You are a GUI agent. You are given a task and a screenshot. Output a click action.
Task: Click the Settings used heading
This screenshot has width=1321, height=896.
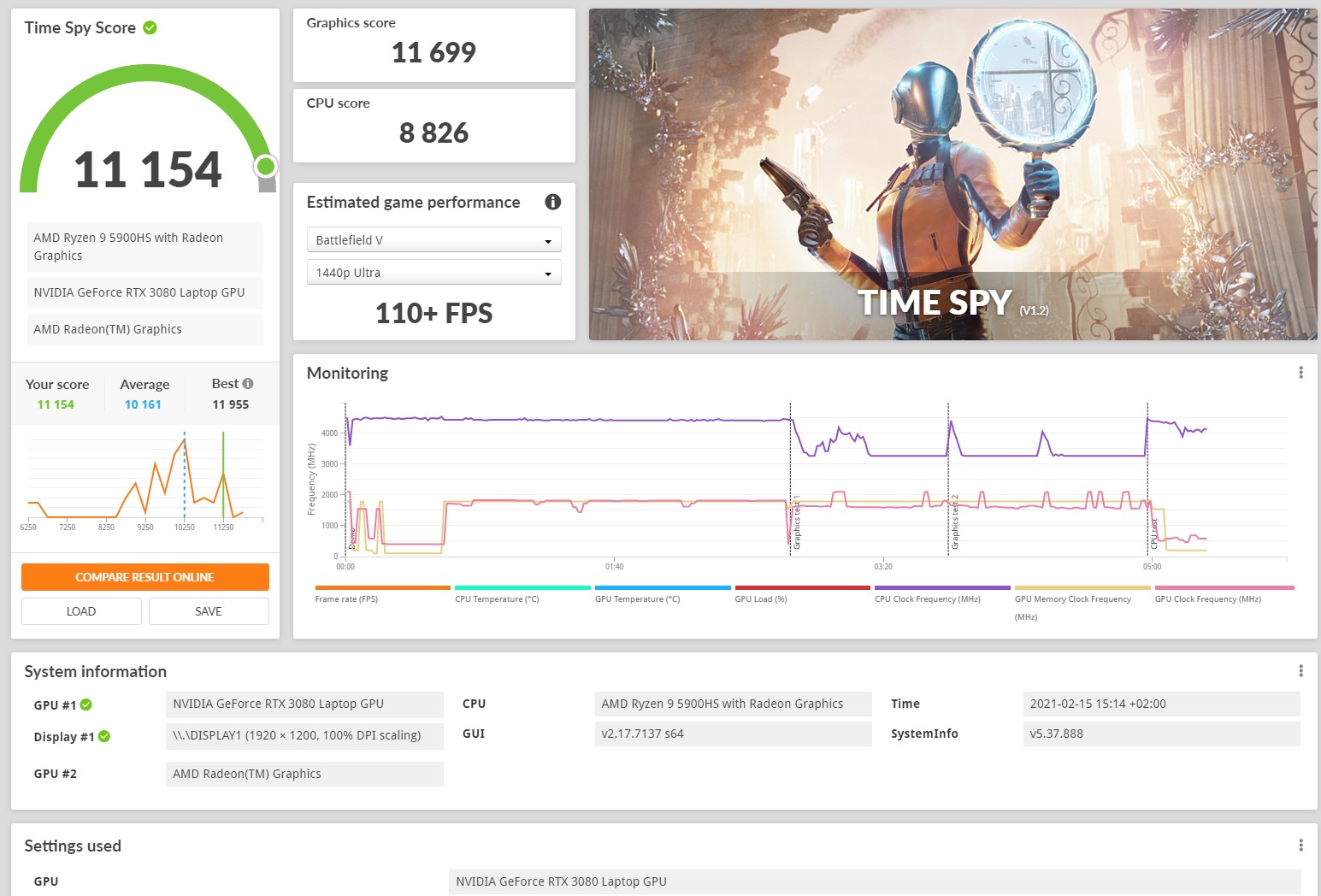tap(73, 846)
